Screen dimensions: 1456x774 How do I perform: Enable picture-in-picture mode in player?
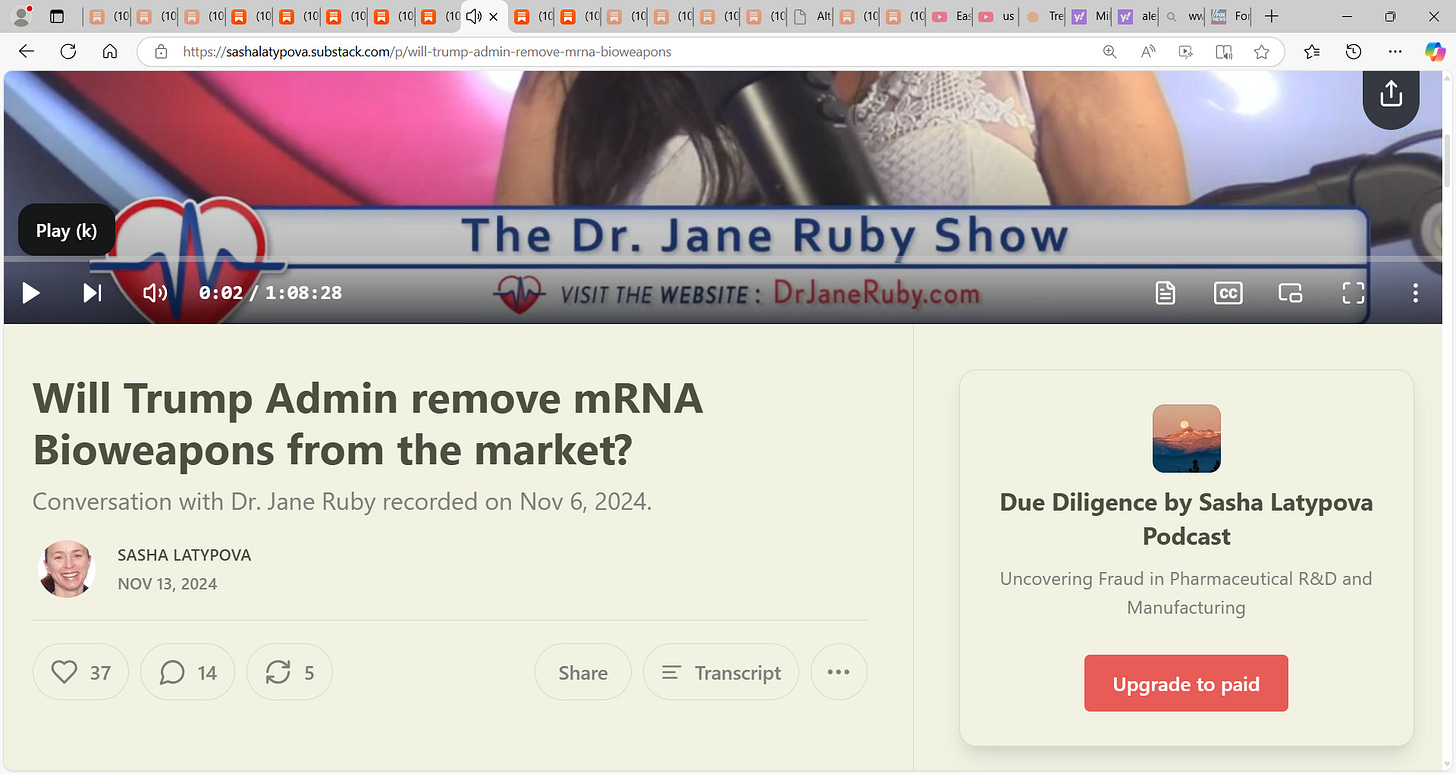pyautogui.click(x=1290, y=293)
